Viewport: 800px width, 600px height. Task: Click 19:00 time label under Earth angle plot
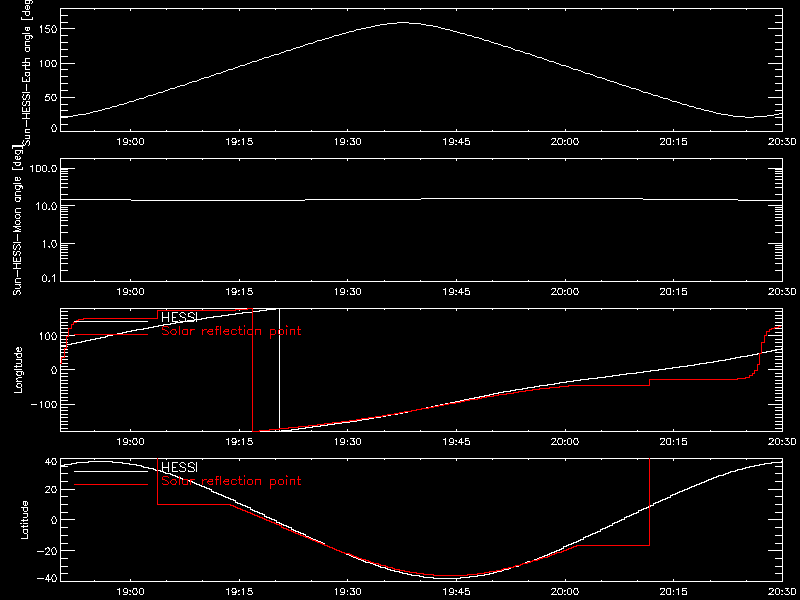131,142
